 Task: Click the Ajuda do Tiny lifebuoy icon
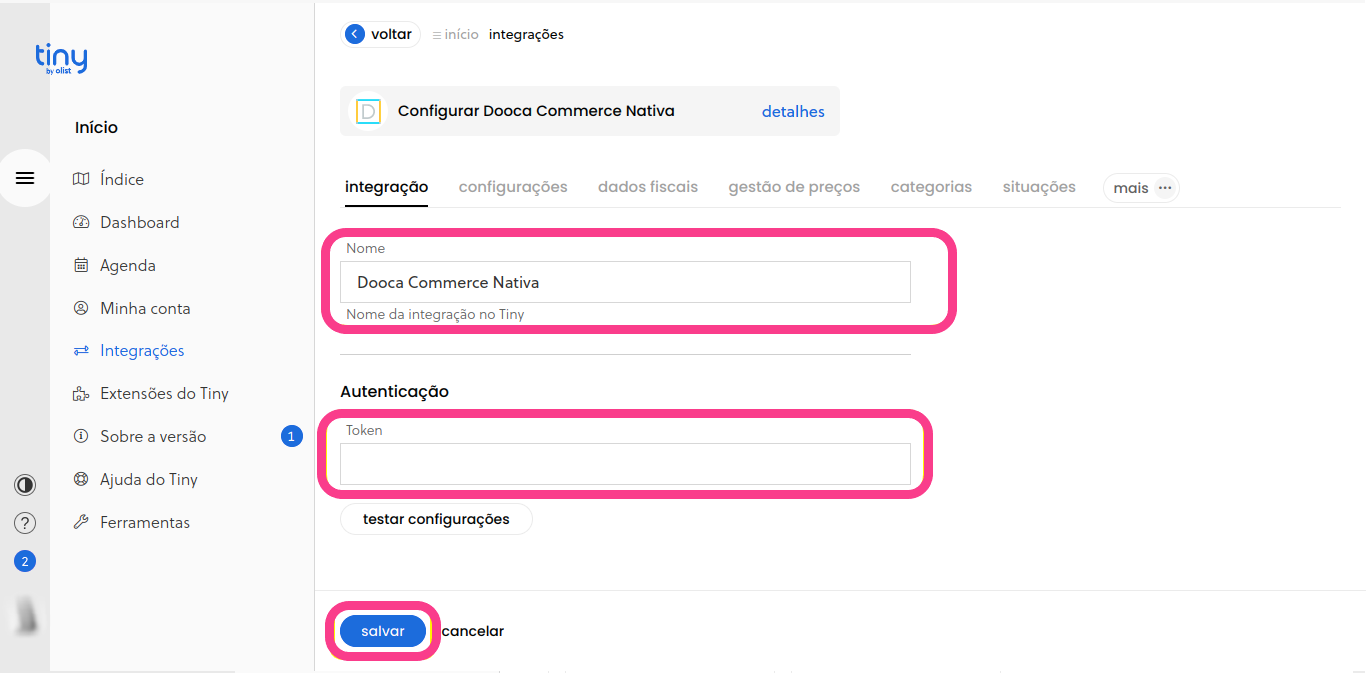[x=81, y=479]
